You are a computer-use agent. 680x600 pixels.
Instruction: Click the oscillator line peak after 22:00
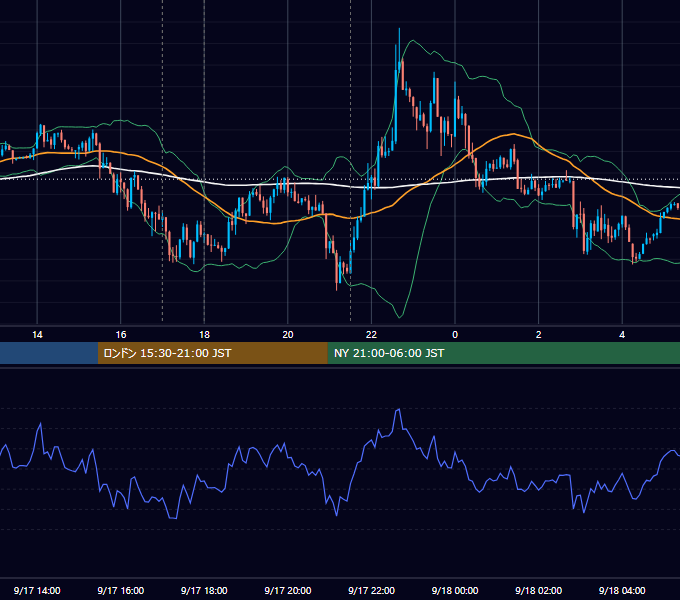tap(398, 410)
